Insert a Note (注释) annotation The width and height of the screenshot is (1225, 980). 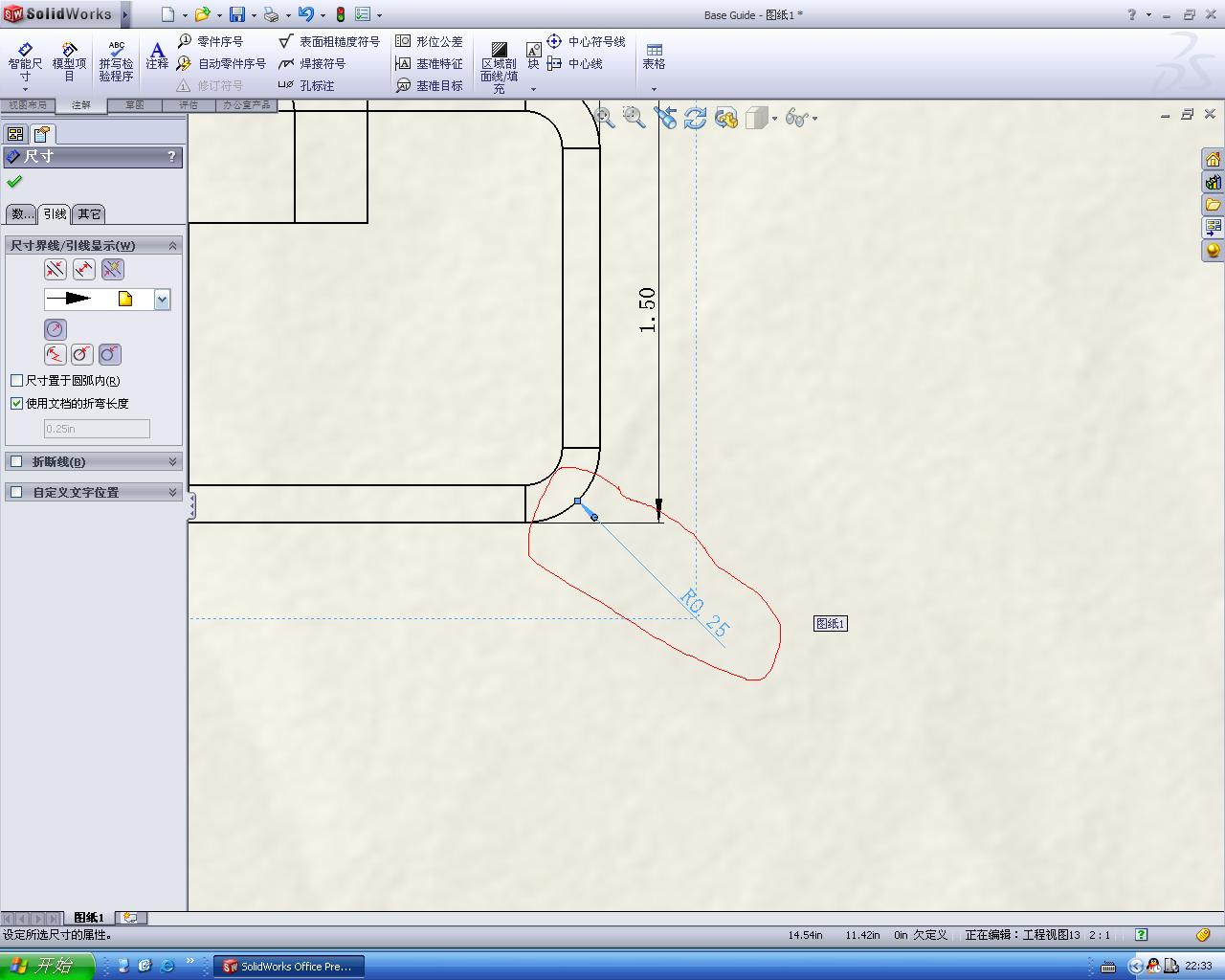pyautogui.click(x=157, y=56)
